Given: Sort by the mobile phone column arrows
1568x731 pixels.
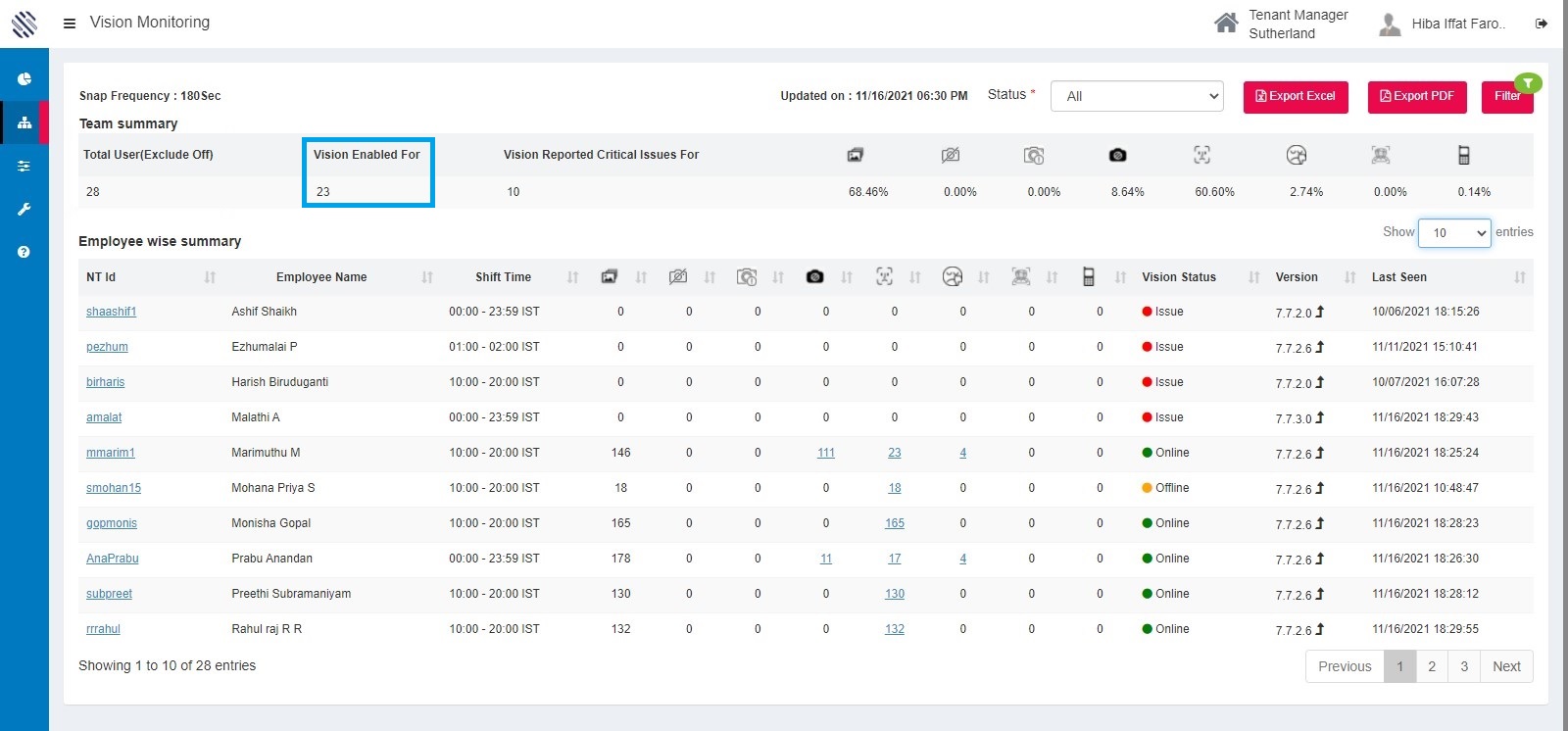Looking at the screenshot, I should [x=1120, y=278].
